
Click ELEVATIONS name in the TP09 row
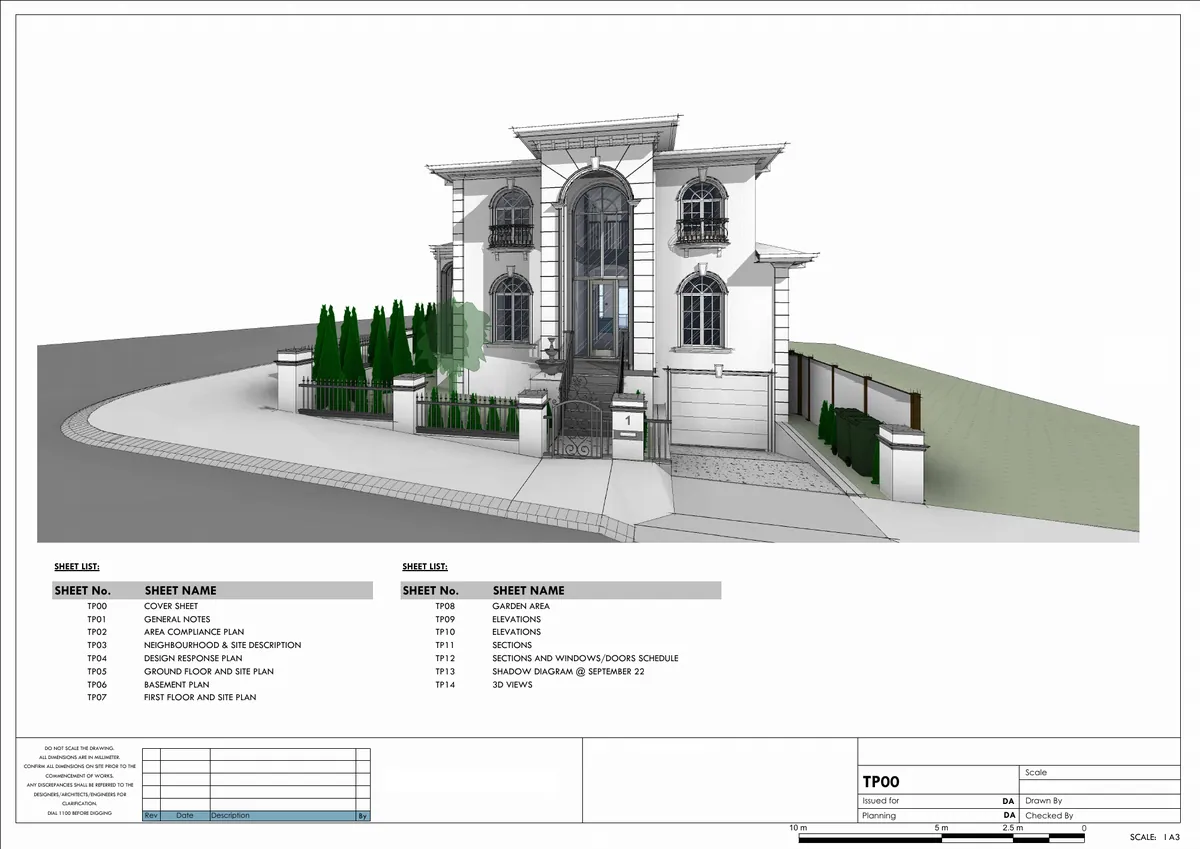click(516, 619)
